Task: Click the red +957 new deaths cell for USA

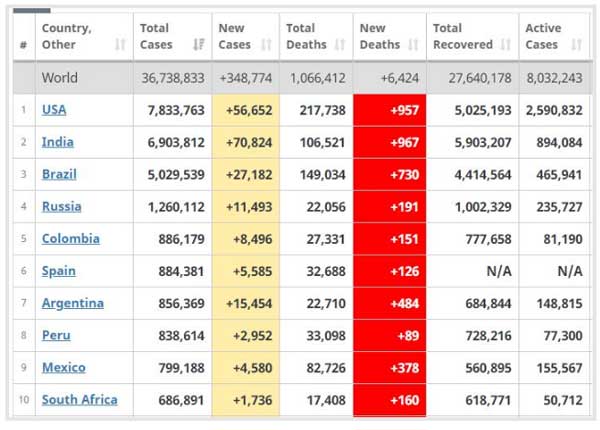Action: (x=389, y=110)
